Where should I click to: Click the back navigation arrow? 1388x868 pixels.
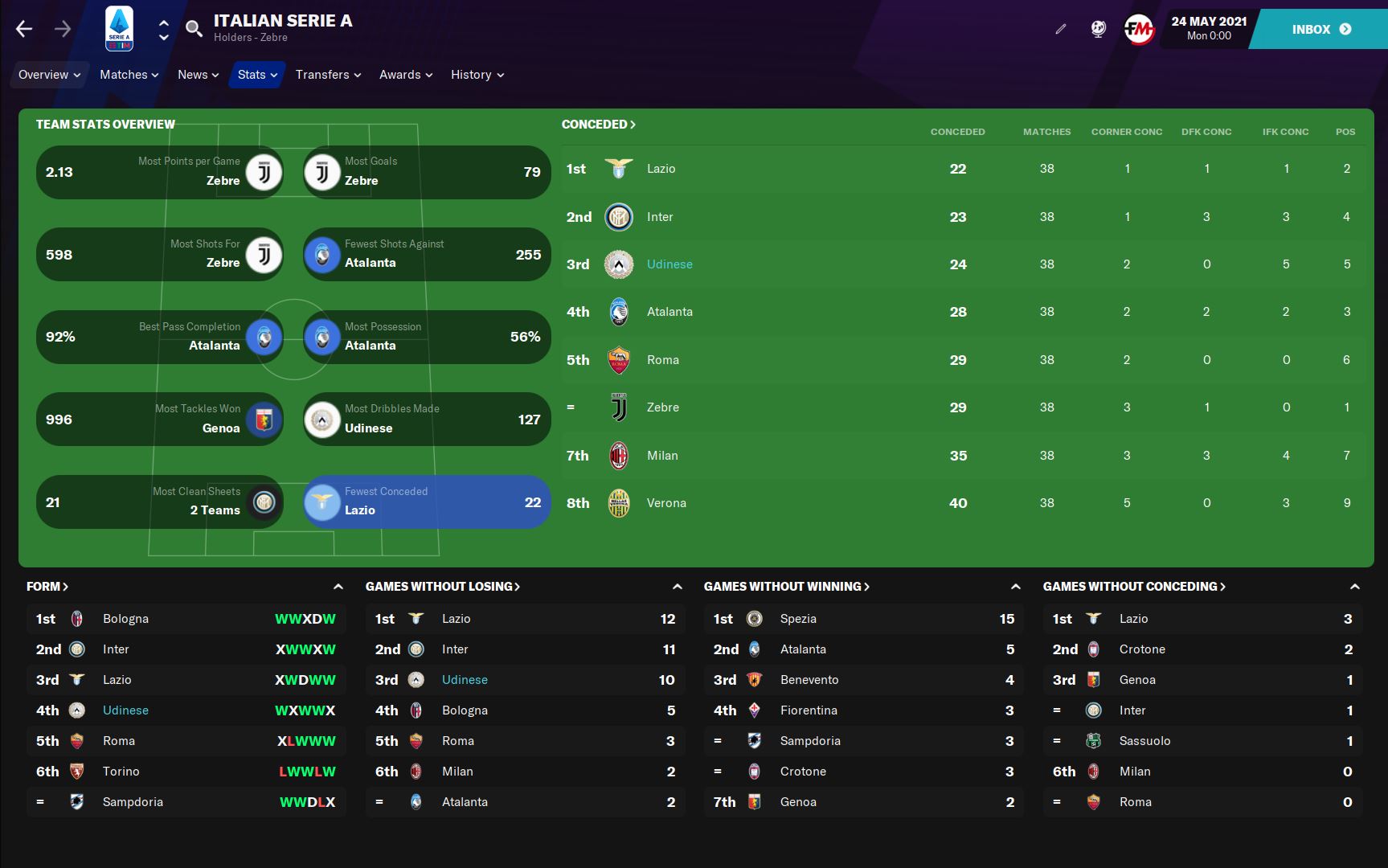tap(24, 30)
